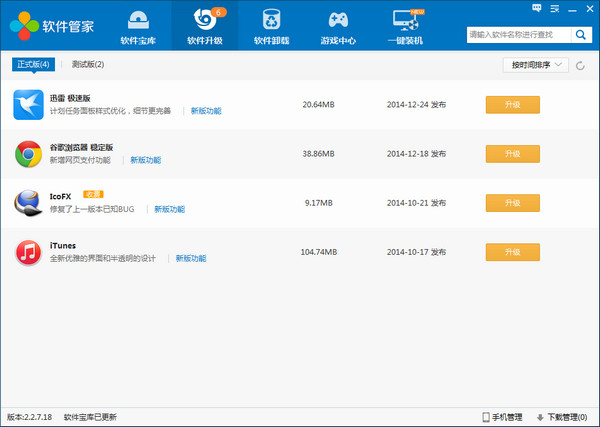The height and width of the screenshot is (427, 600).
Task: Open 新版功能 link for 谷歌浏览器
Action: pyautogui.click(x=145, y=160)
